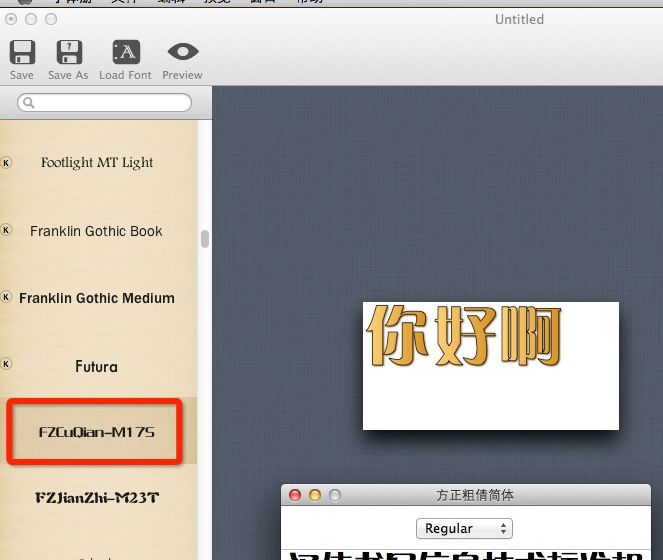Pick the Franklin Gothic Medium font
Screen dimensions: 663x560
[97, 298]
